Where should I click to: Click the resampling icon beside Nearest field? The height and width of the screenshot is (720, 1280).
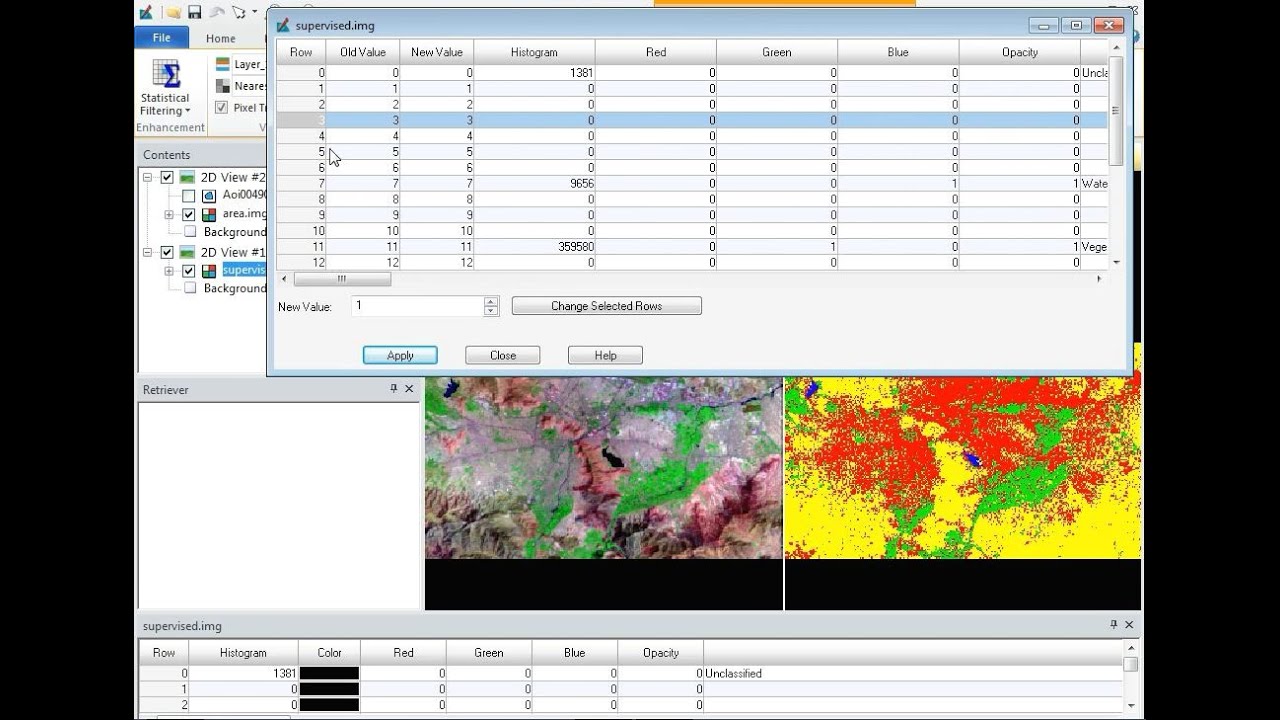point(222,86)
